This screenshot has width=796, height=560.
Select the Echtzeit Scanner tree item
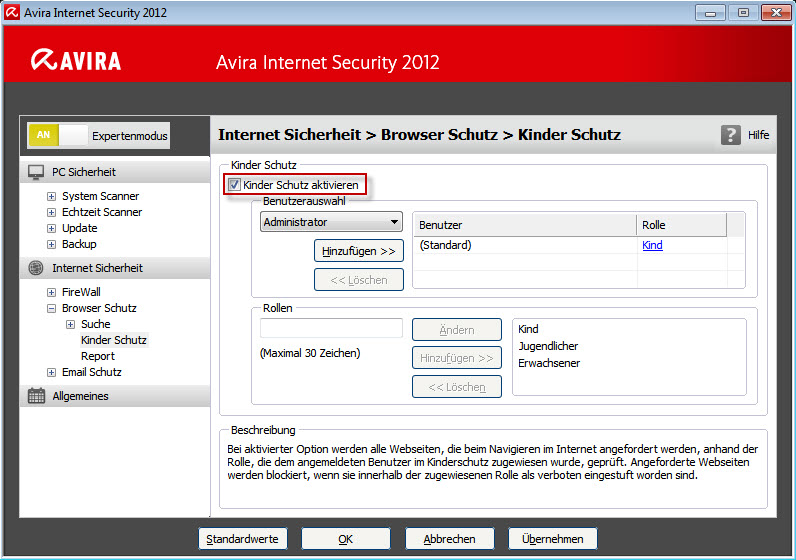pos(102,212)
